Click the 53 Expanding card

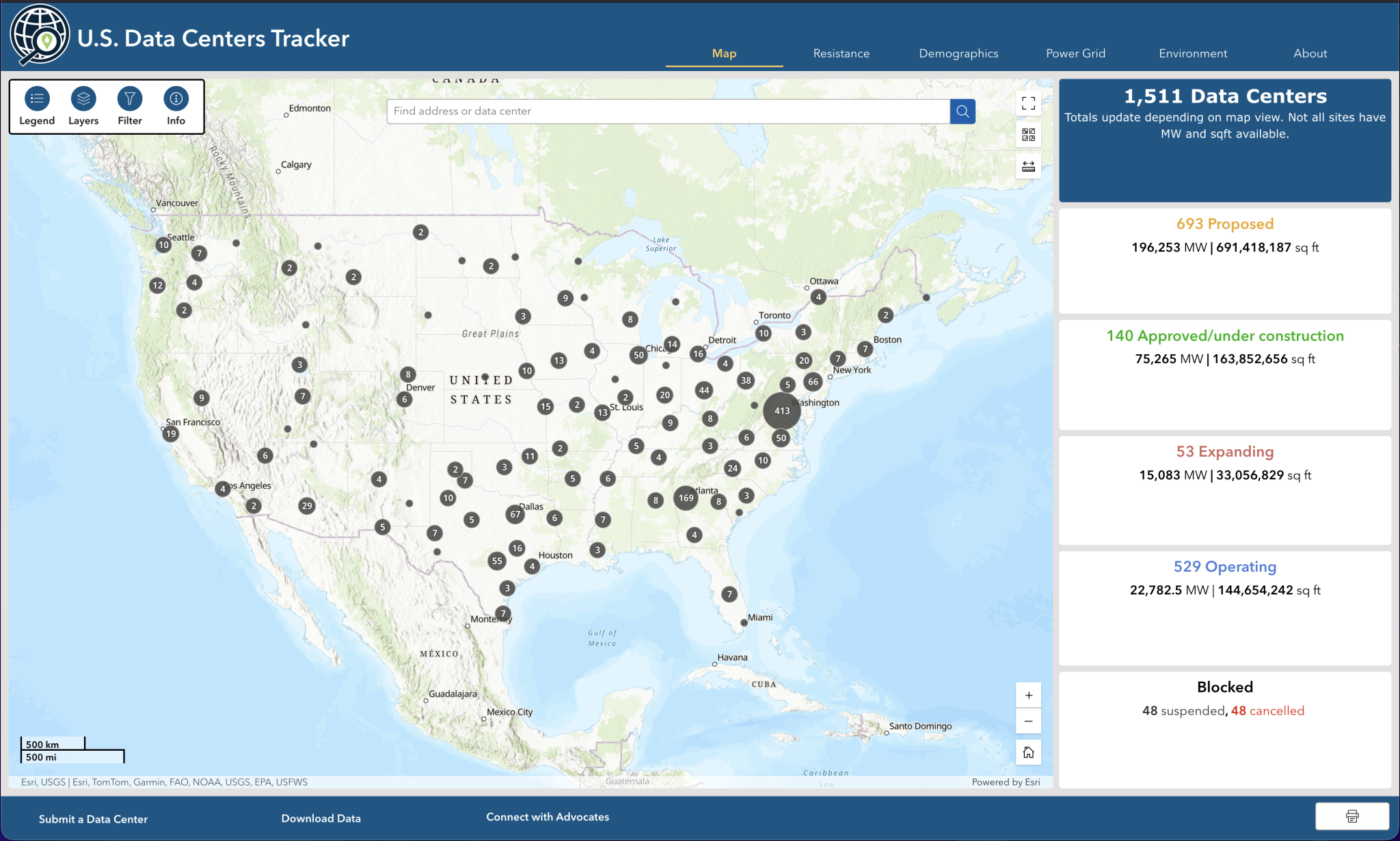[x=1225, y=490]
